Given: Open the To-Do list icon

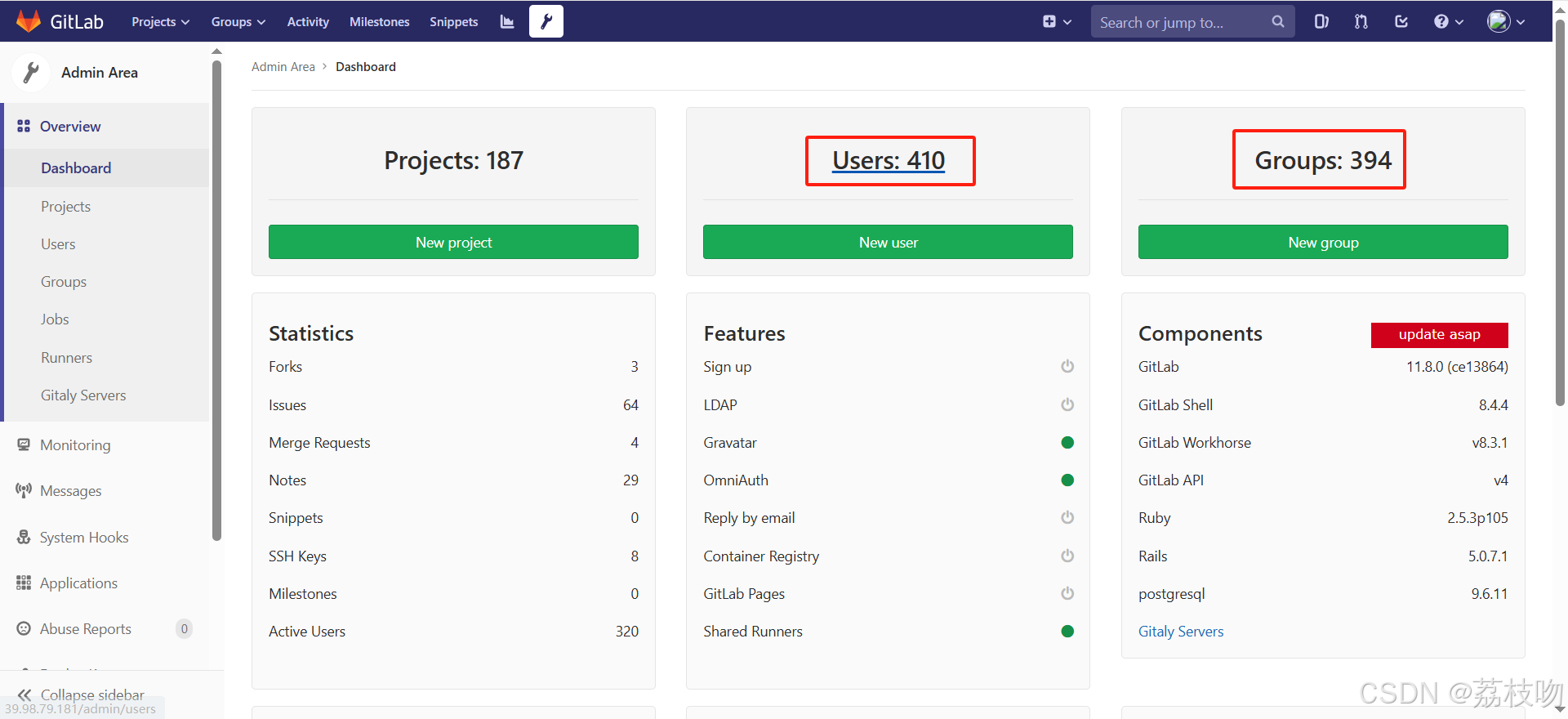Looking at the screenshot, I should [x=1401, y=22].
